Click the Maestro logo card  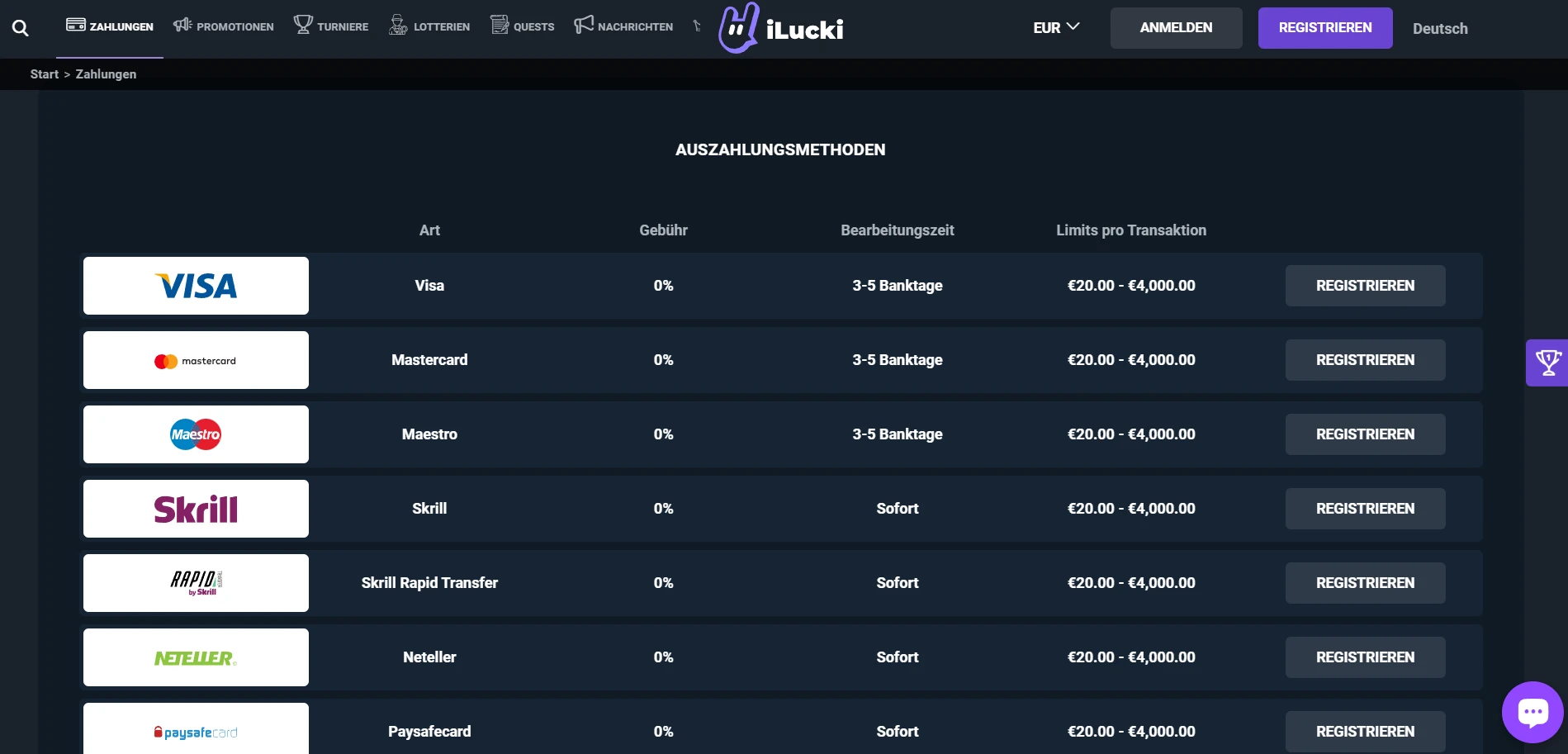[x=196, y=434]
